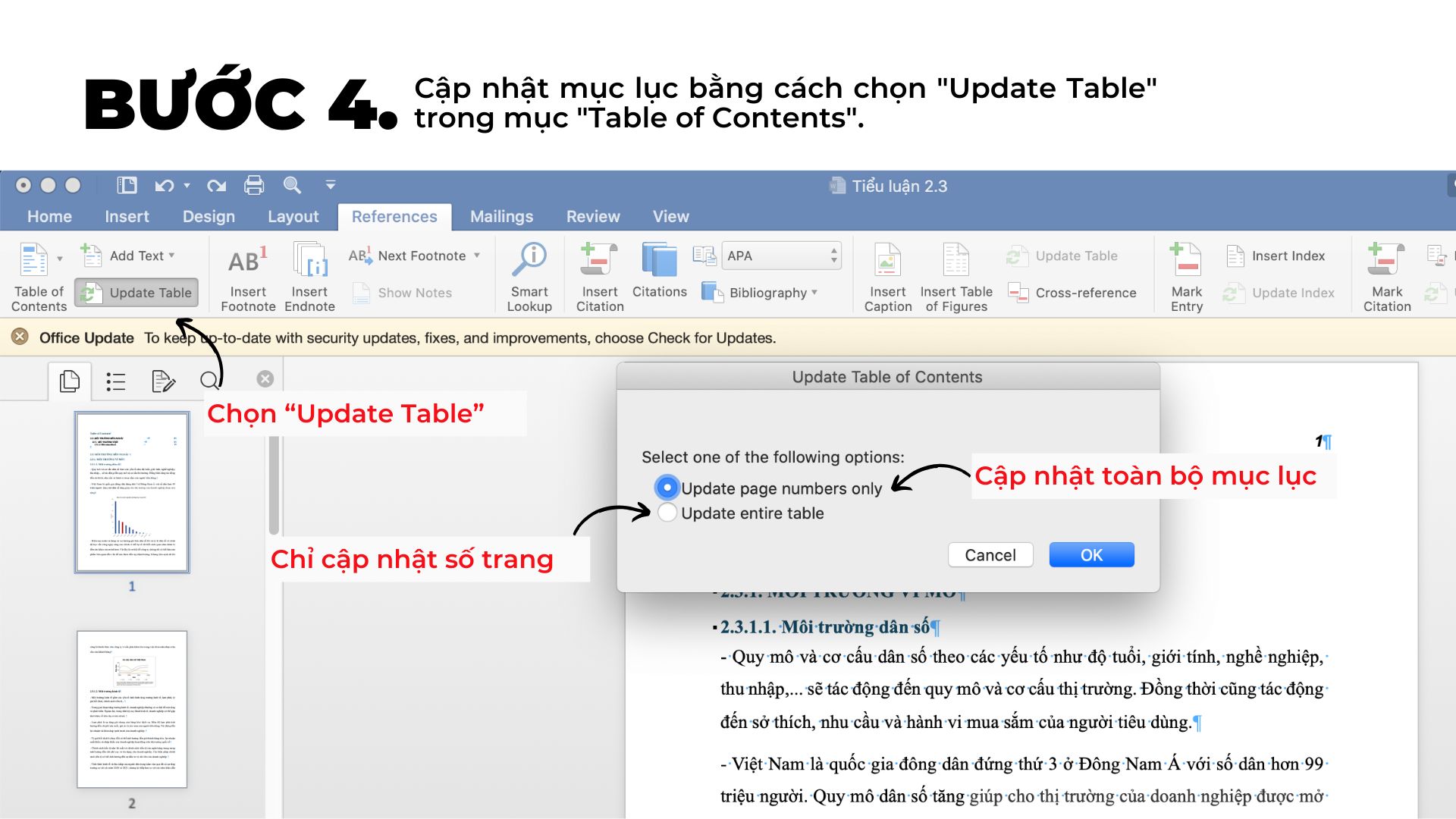Viewport: 1456px width, 819px height.
Task: Click the Print icon
Action: coord(254,185)
